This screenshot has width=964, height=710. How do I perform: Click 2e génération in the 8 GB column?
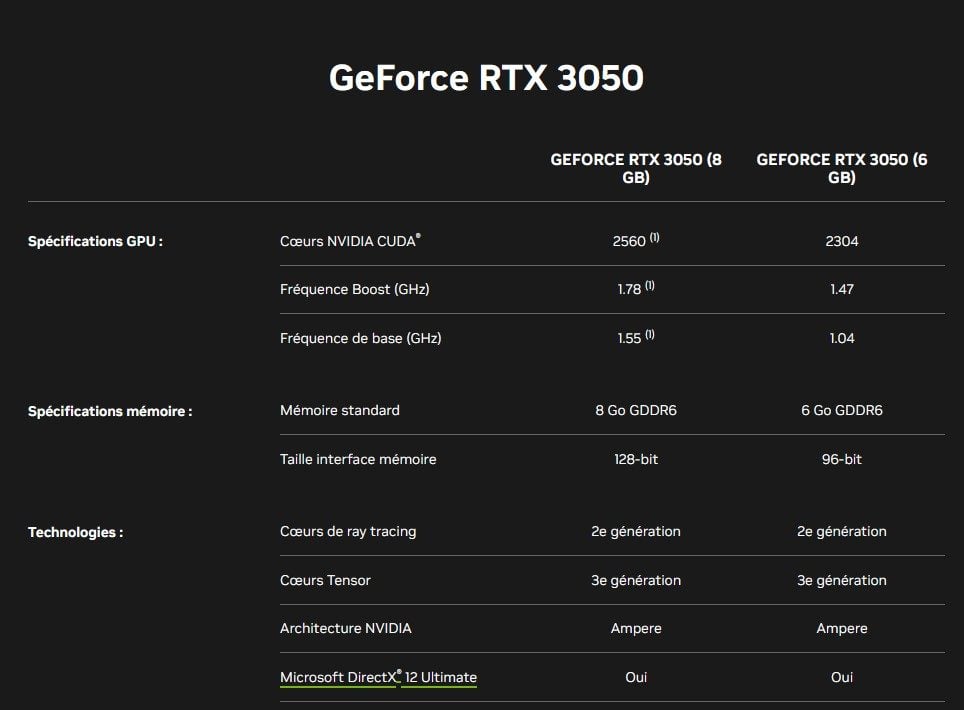tap(636, 531)
